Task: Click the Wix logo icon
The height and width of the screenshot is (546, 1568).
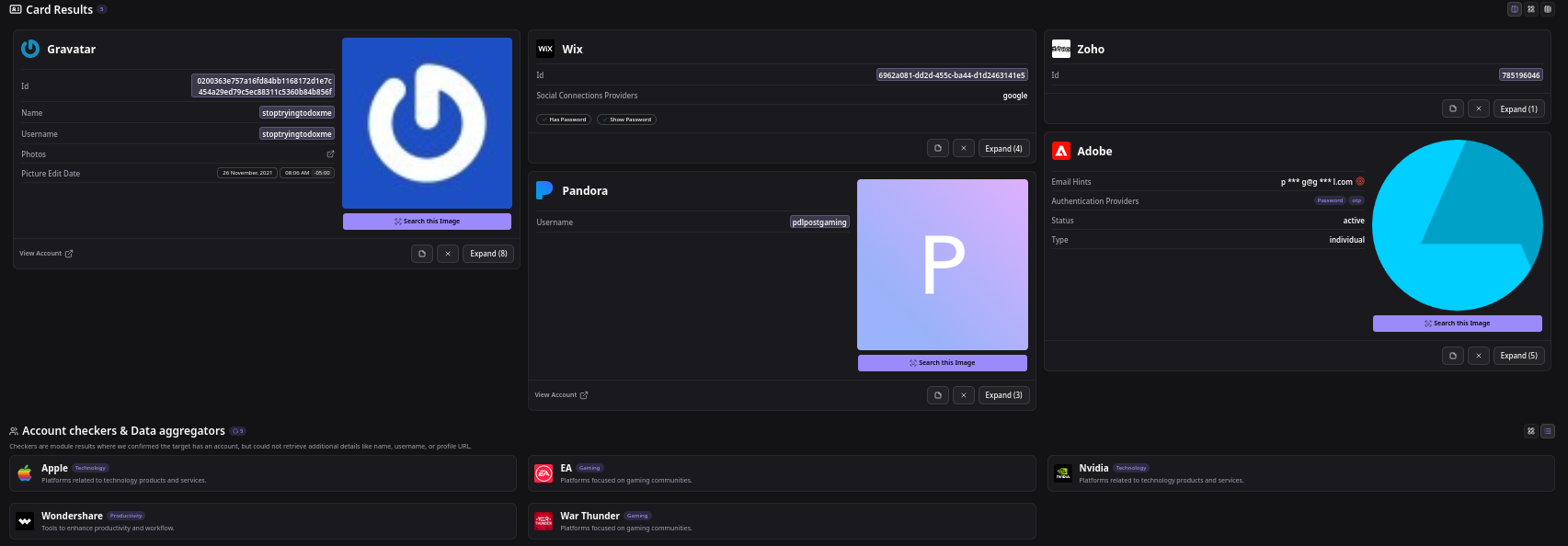Action: click(545, 49)
